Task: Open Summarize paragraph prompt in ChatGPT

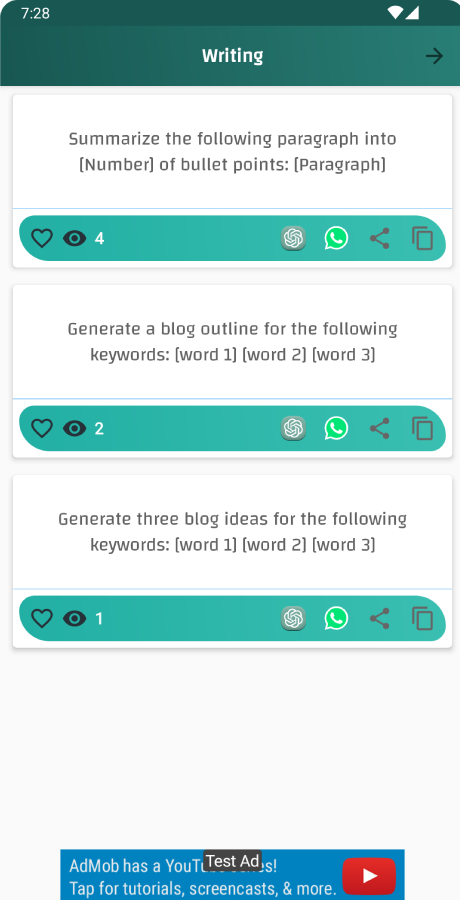Action: 293,238
